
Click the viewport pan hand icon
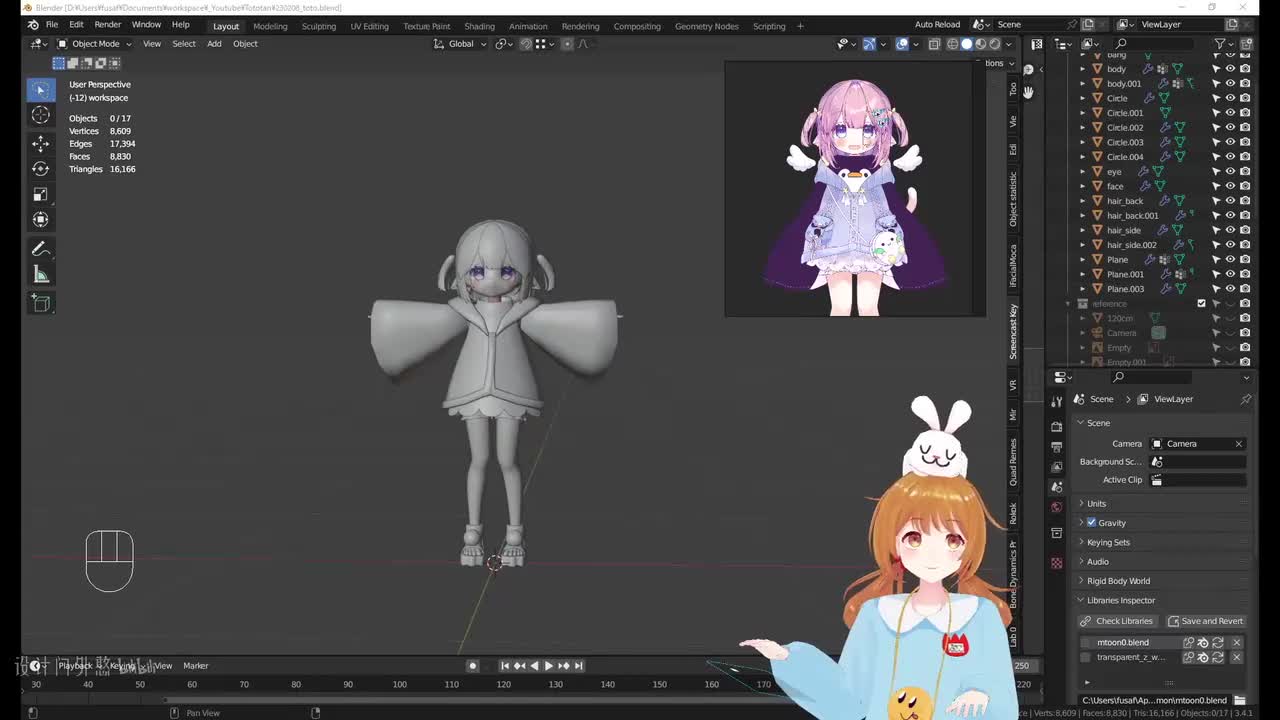1028,91
